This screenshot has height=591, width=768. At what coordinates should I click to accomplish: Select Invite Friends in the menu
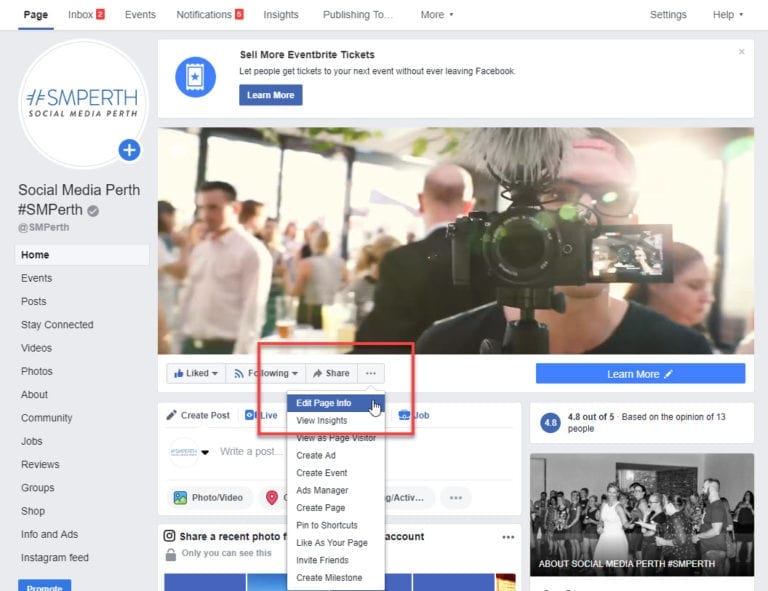point(336,560)
